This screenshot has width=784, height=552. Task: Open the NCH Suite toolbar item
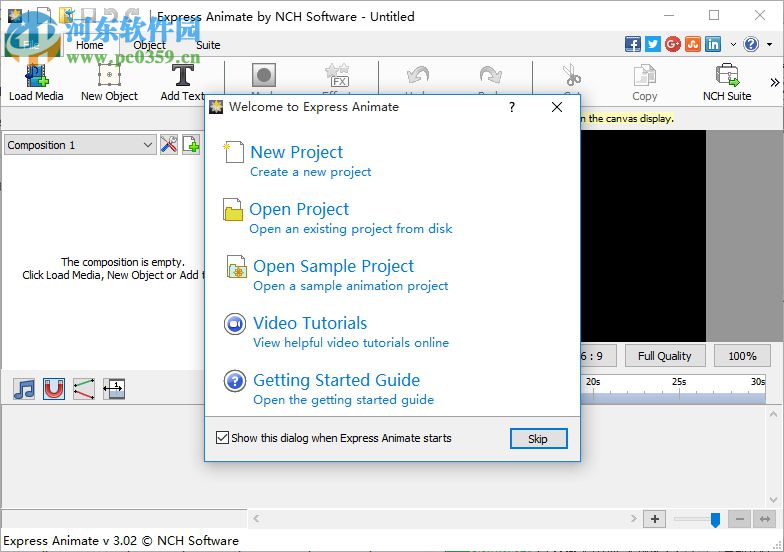(727, 82)
